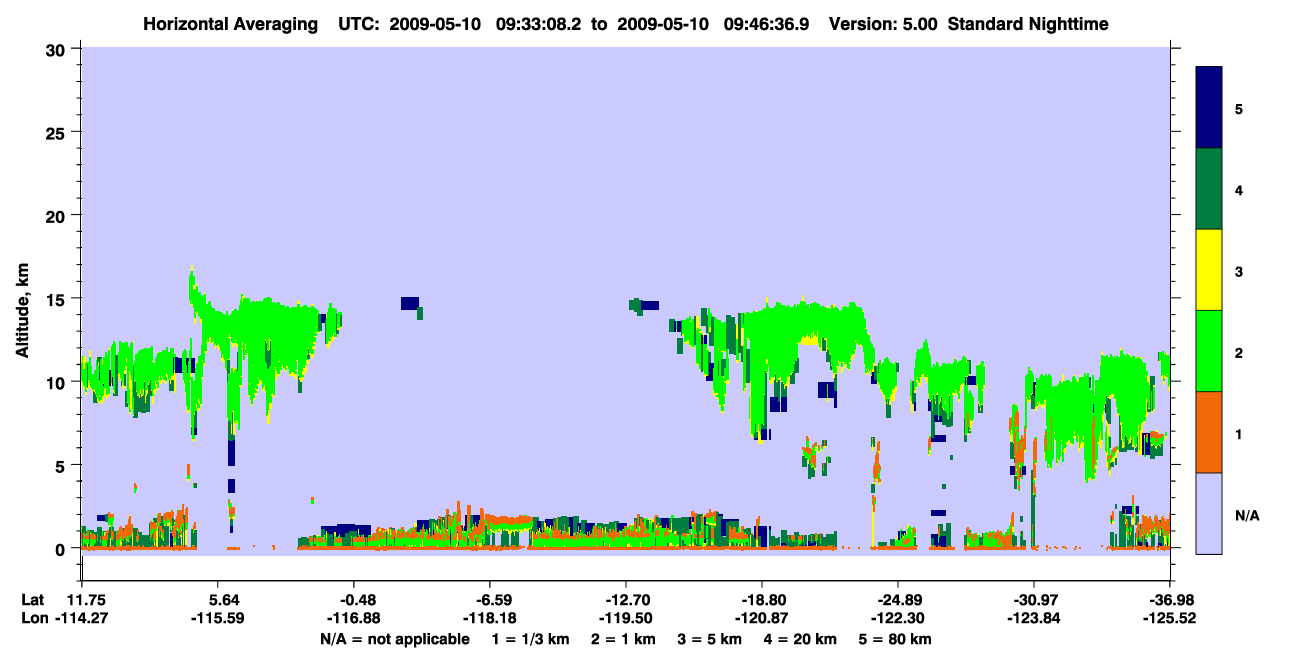Click the y-axis tick label '15'
This screenshot has height=667, width=1300.
58,299
